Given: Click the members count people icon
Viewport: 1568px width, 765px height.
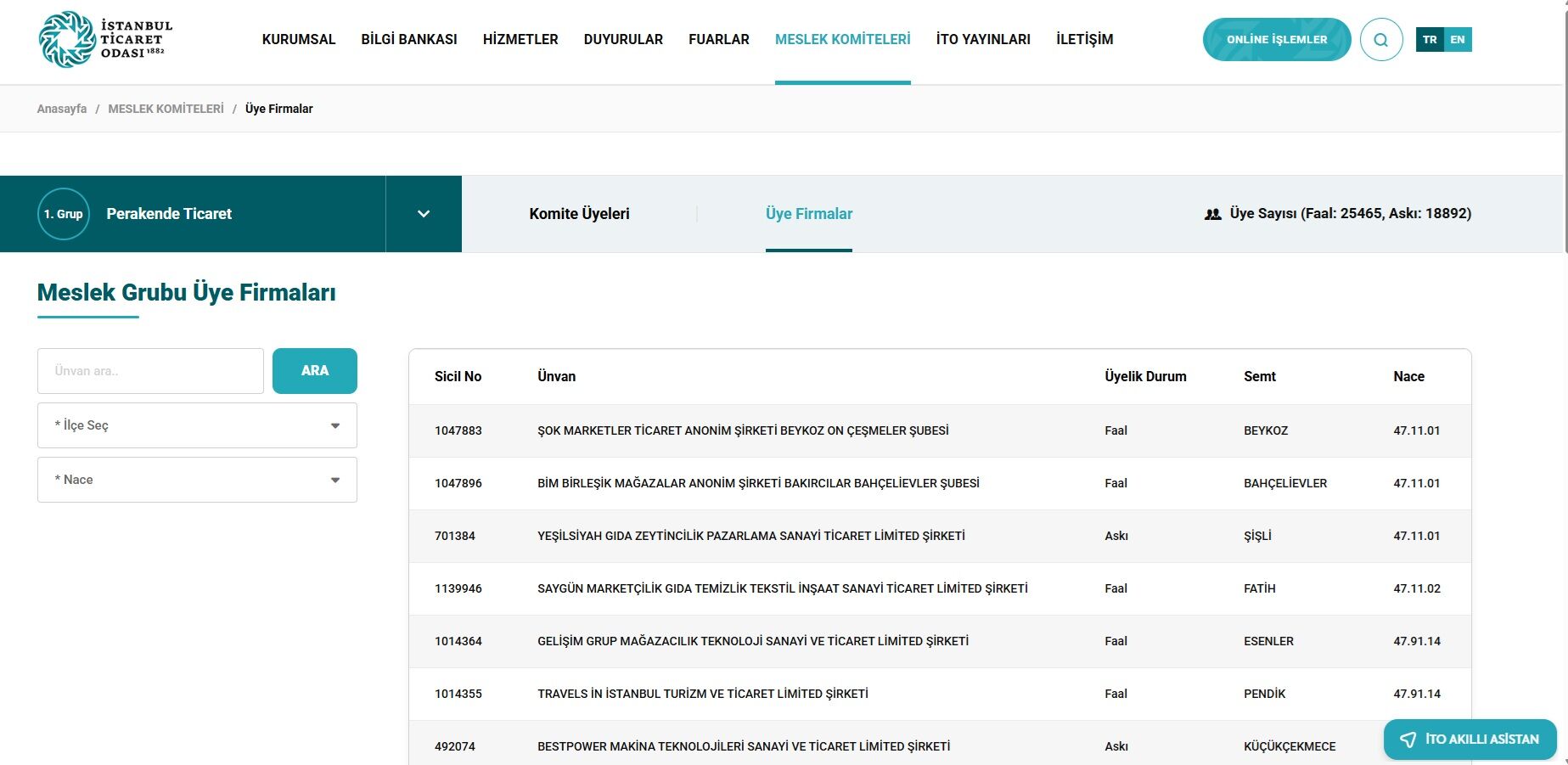Looking at the screenshot, I should pos(1212,215).
